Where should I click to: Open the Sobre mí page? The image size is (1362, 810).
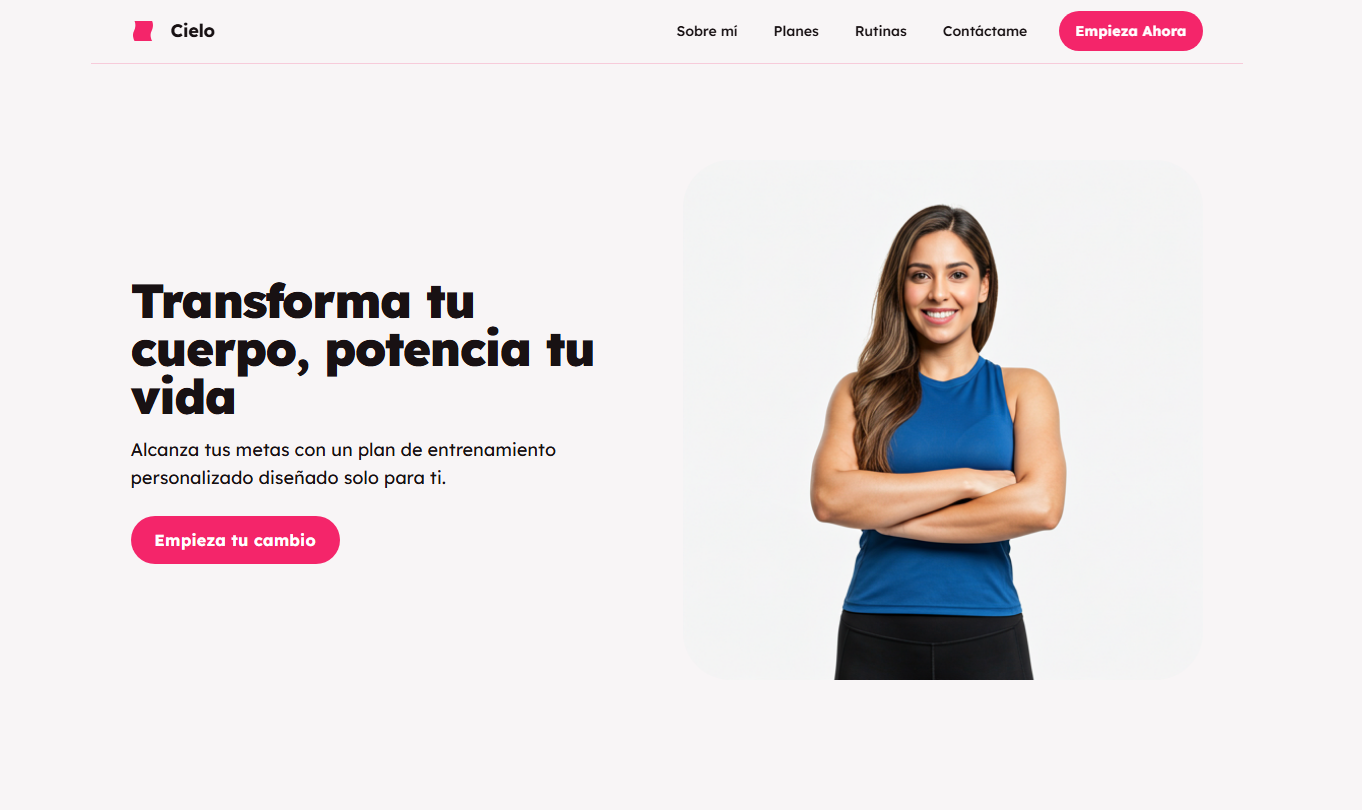[707, 31]
